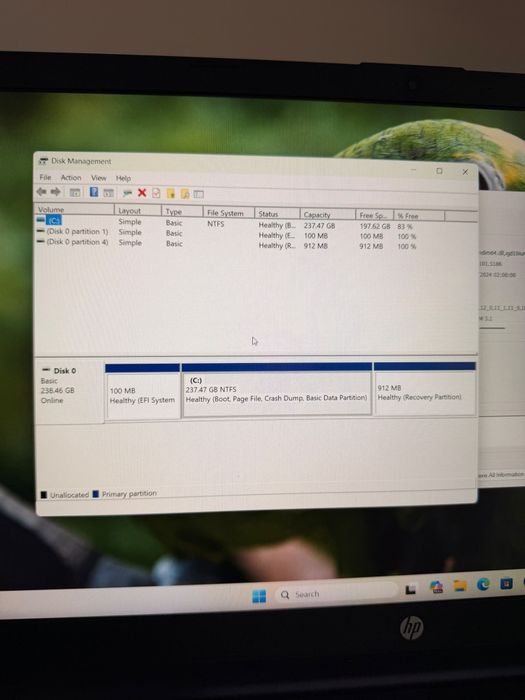The height and width of the screenshot is (700, 525).
Task: Open Task View from the taskbar
Action: pyautogui.click(x=410, y=590)
